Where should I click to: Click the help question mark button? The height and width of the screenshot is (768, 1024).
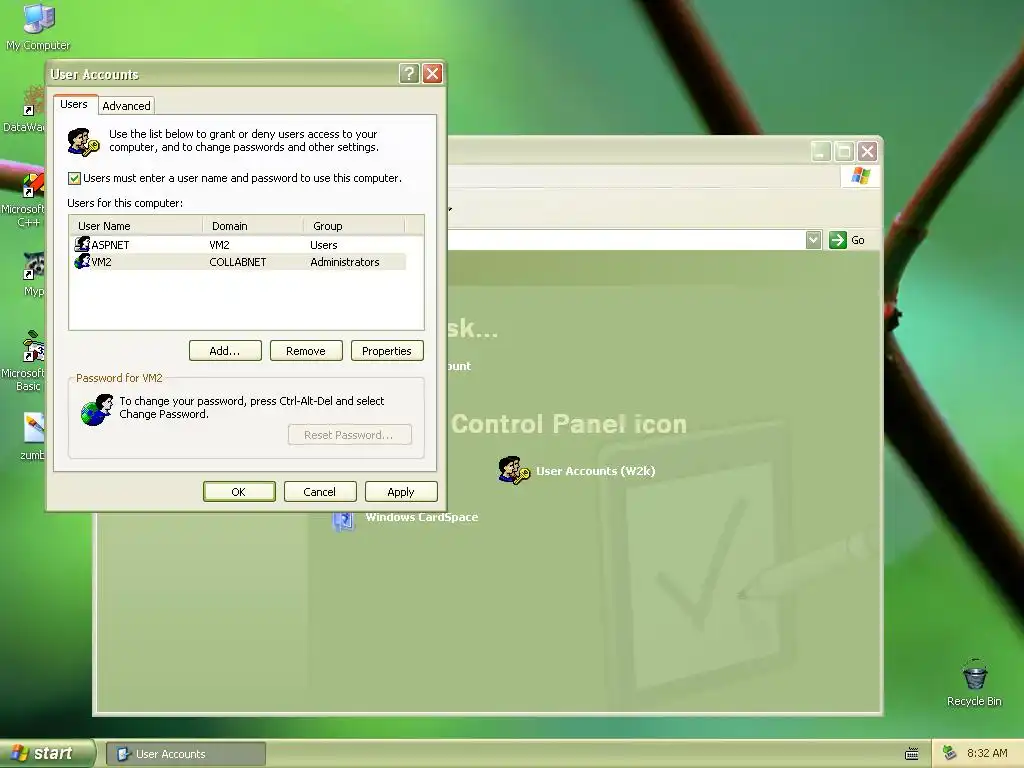(x=409, y=73)
